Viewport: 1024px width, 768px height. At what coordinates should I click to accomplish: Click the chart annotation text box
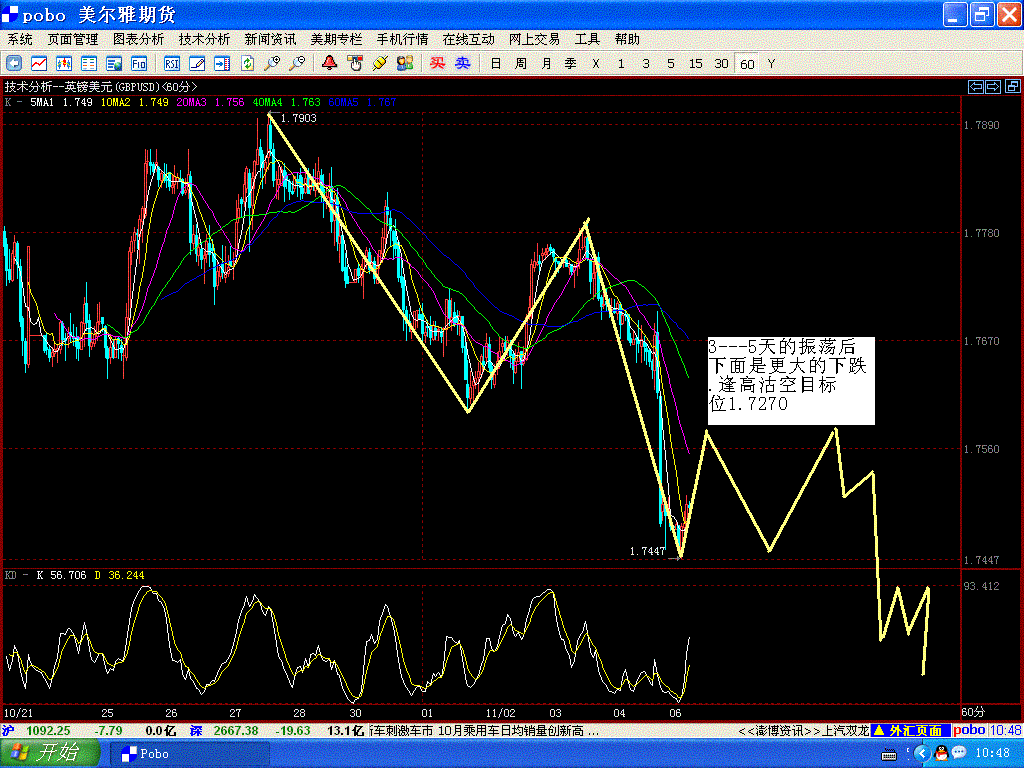tap(790, 380)
